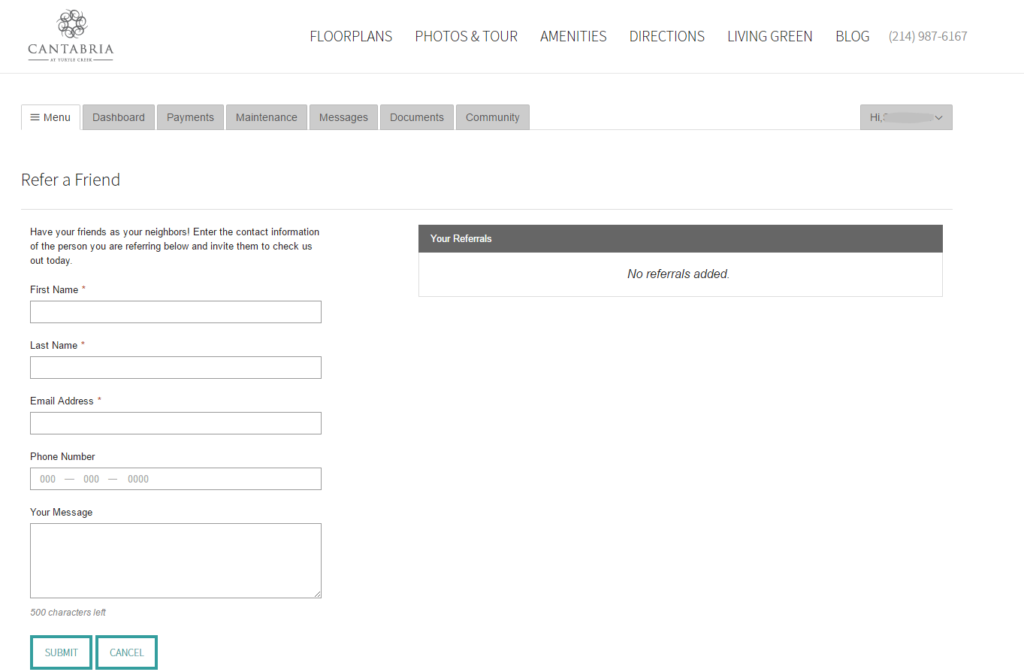
Task: Open the FLOORPLANS navigation menu item
Action: (x=351, y=36)
